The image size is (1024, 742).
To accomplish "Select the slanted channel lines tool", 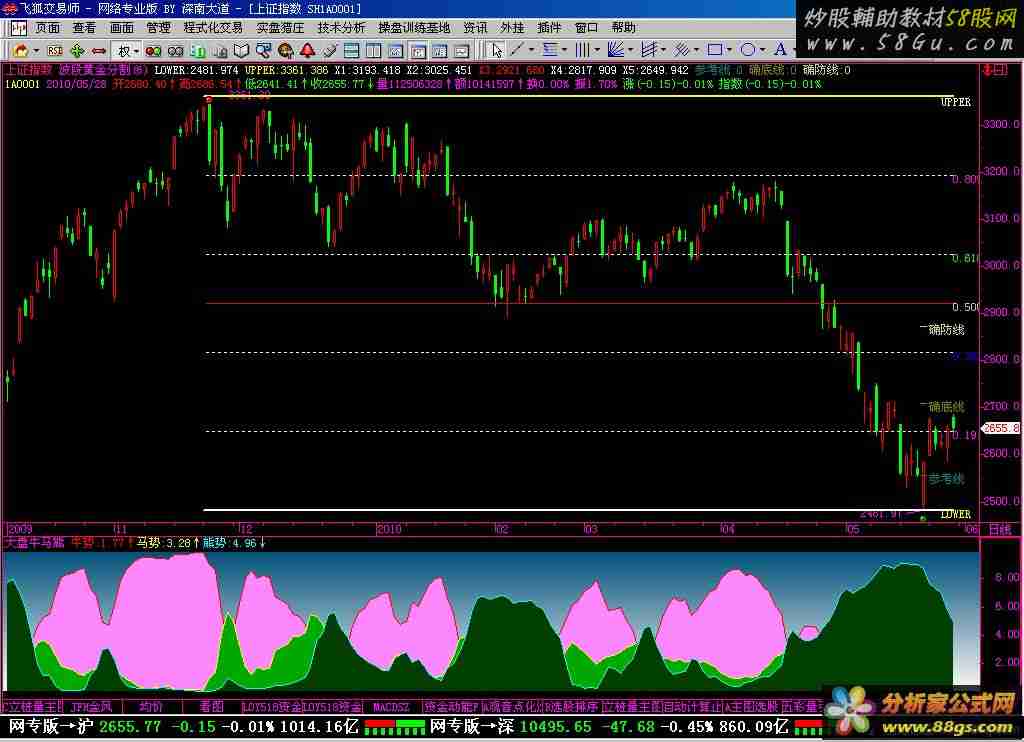I will coord(648,50).
